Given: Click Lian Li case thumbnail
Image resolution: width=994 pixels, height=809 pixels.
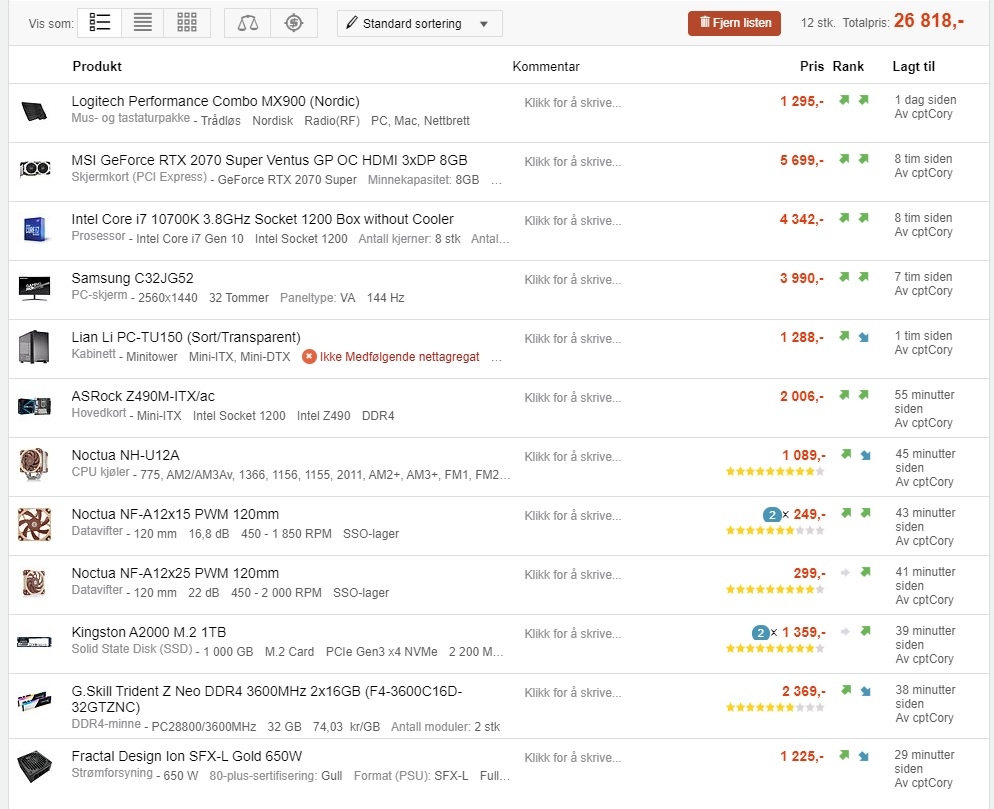Looking at the screenshot, I should click(x=34, y=347).
